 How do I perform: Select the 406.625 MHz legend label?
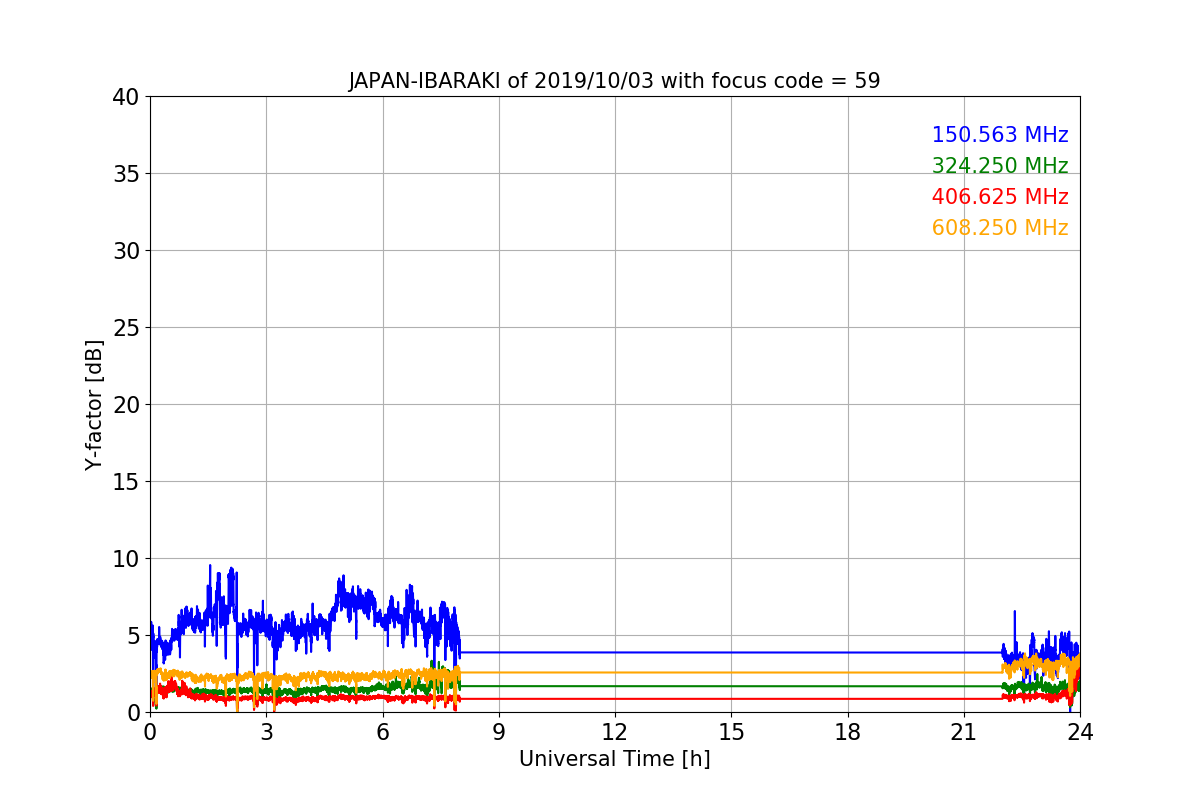[1000, 197]
